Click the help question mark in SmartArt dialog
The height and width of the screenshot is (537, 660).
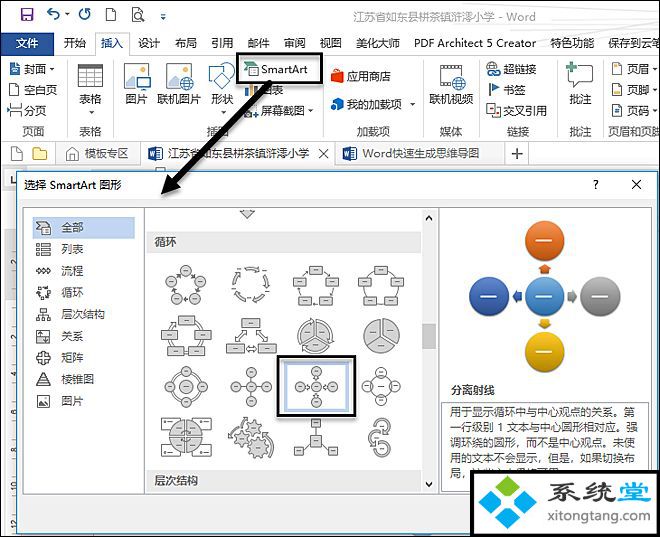click(595, 185)
